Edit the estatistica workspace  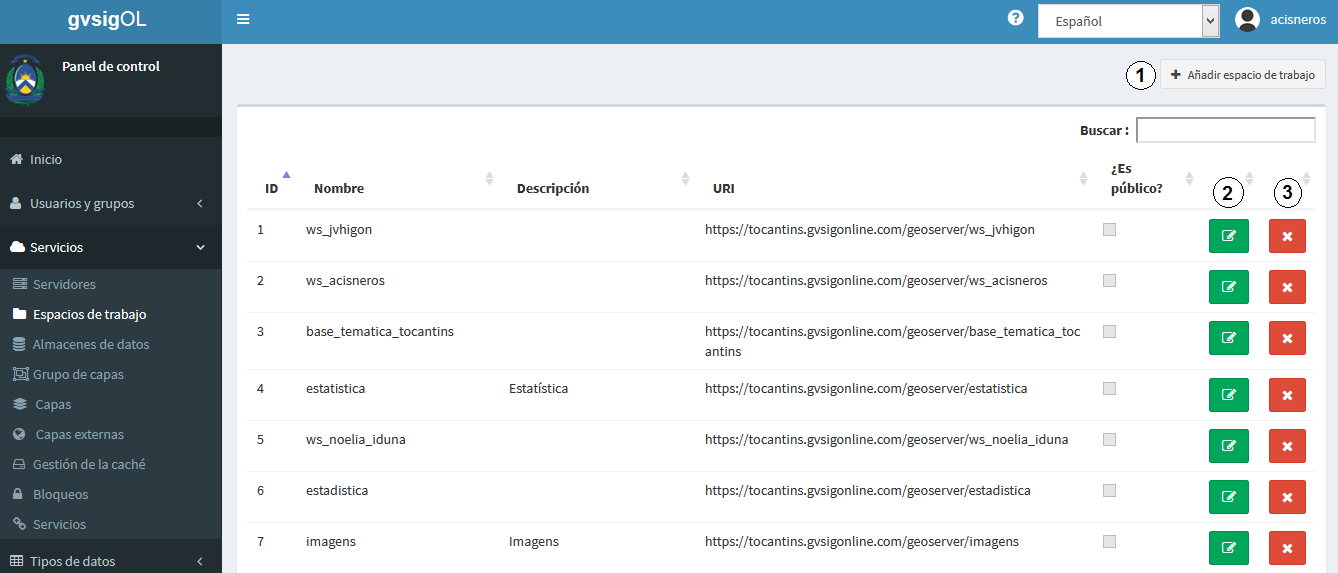click(x=1229, y=395)
